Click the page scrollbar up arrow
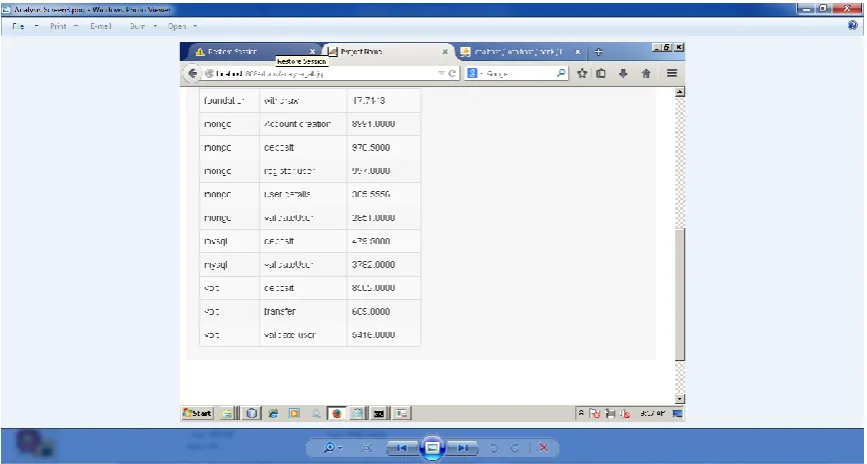The height and width of the screenshot is (464, 867). coord(680,92)
